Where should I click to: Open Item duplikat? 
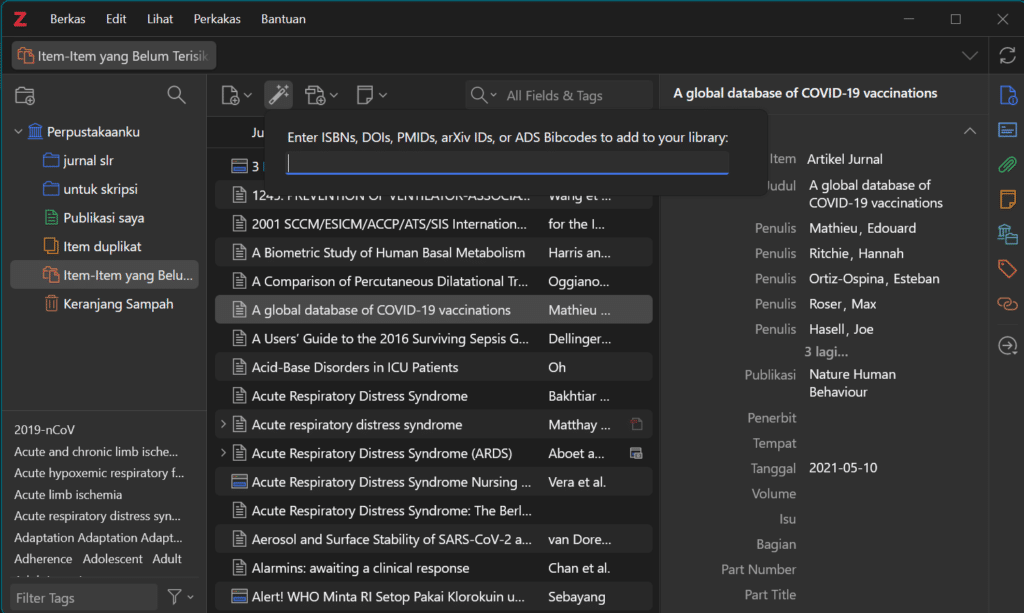click(x=102, y=247)
